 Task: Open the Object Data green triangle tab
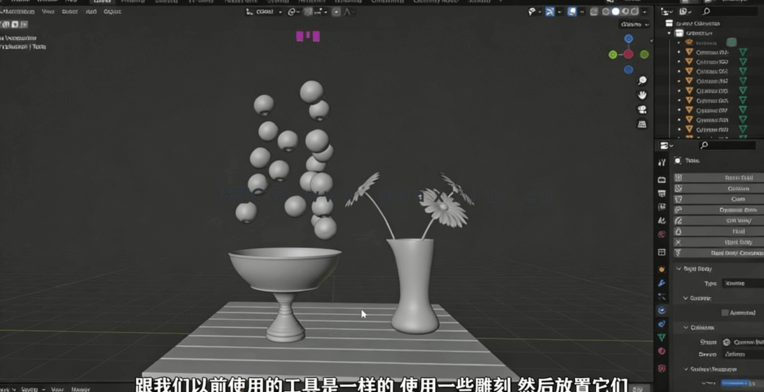click(x=661, y=337)
